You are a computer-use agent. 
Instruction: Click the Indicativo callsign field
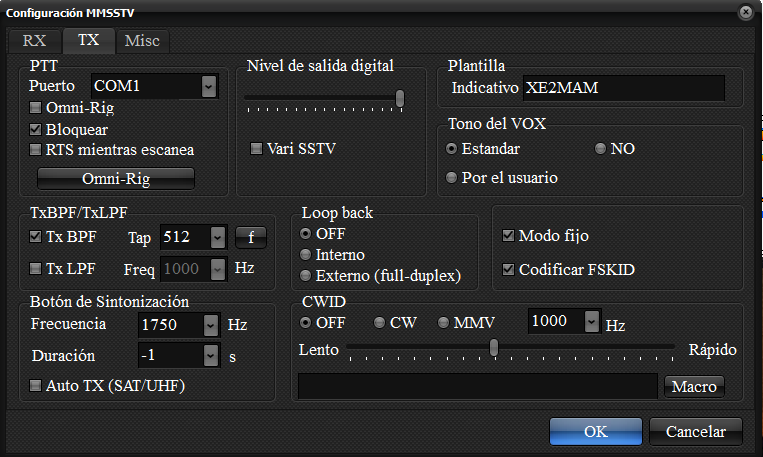point(624,88)
